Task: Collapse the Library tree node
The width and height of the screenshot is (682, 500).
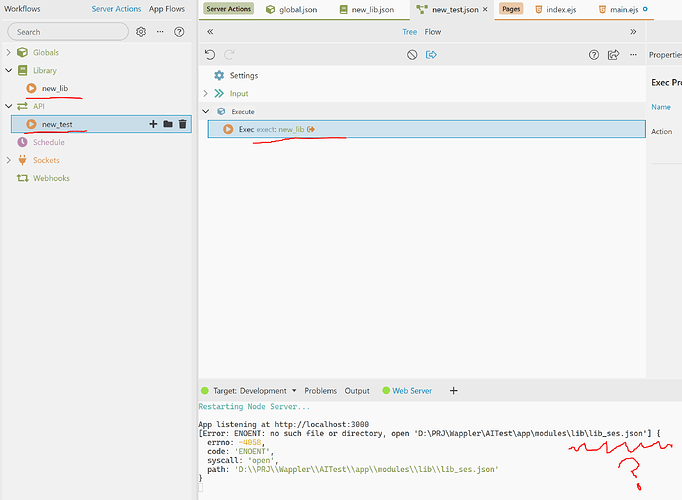Action: (8, 70)
